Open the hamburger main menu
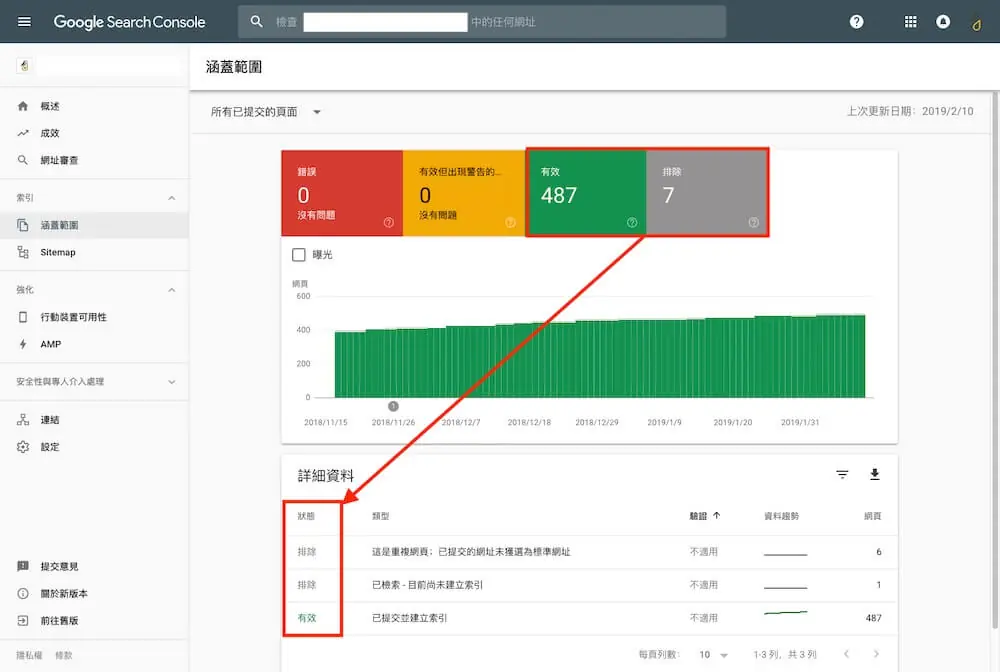This screenshot has width=1000, height=672. tap(24, 22)
